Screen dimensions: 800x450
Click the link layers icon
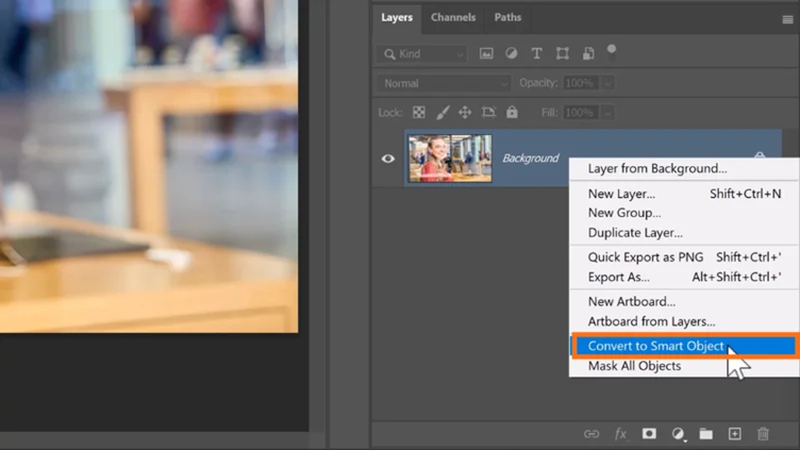(591, 434)
